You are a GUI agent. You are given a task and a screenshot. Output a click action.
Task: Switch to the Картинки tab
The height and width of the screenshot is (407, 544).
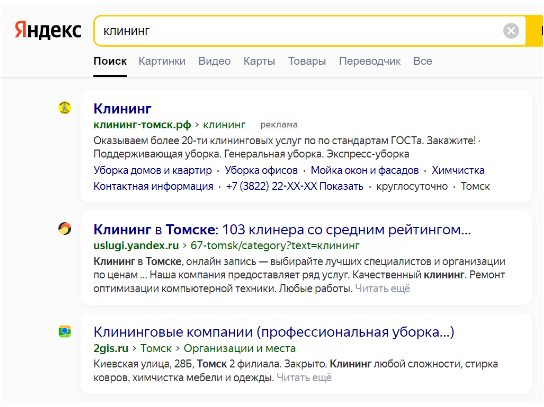(x=162, y=61)
